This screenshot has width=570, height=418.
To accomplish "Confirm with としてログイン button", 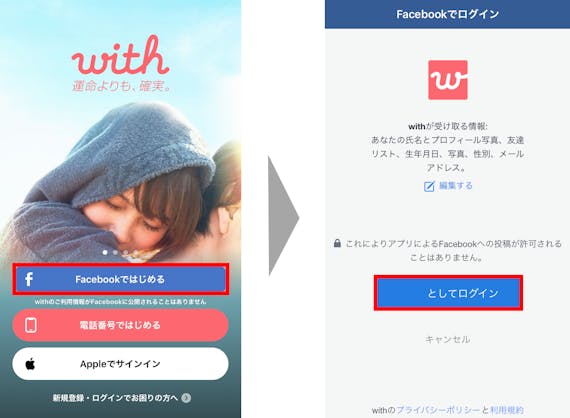I will pyautogui.click(x=448, y=293).
